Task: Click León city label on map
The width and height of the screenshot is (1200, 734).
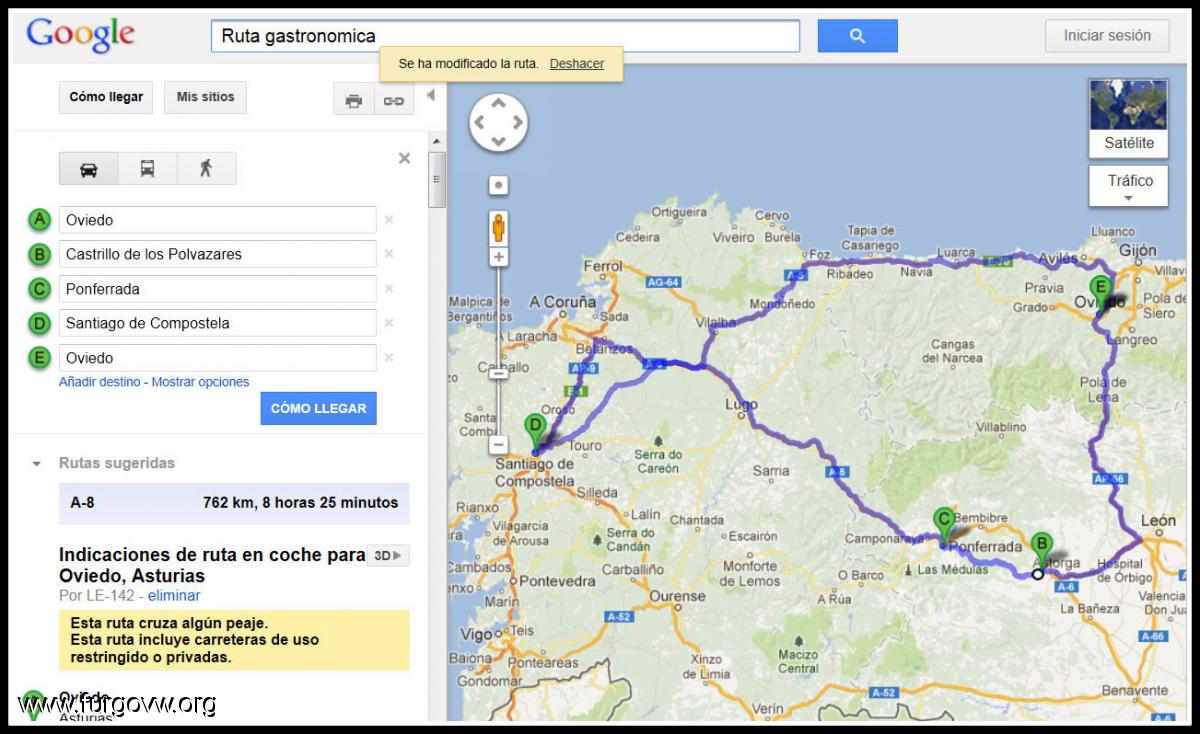Action: (1158, 521)
